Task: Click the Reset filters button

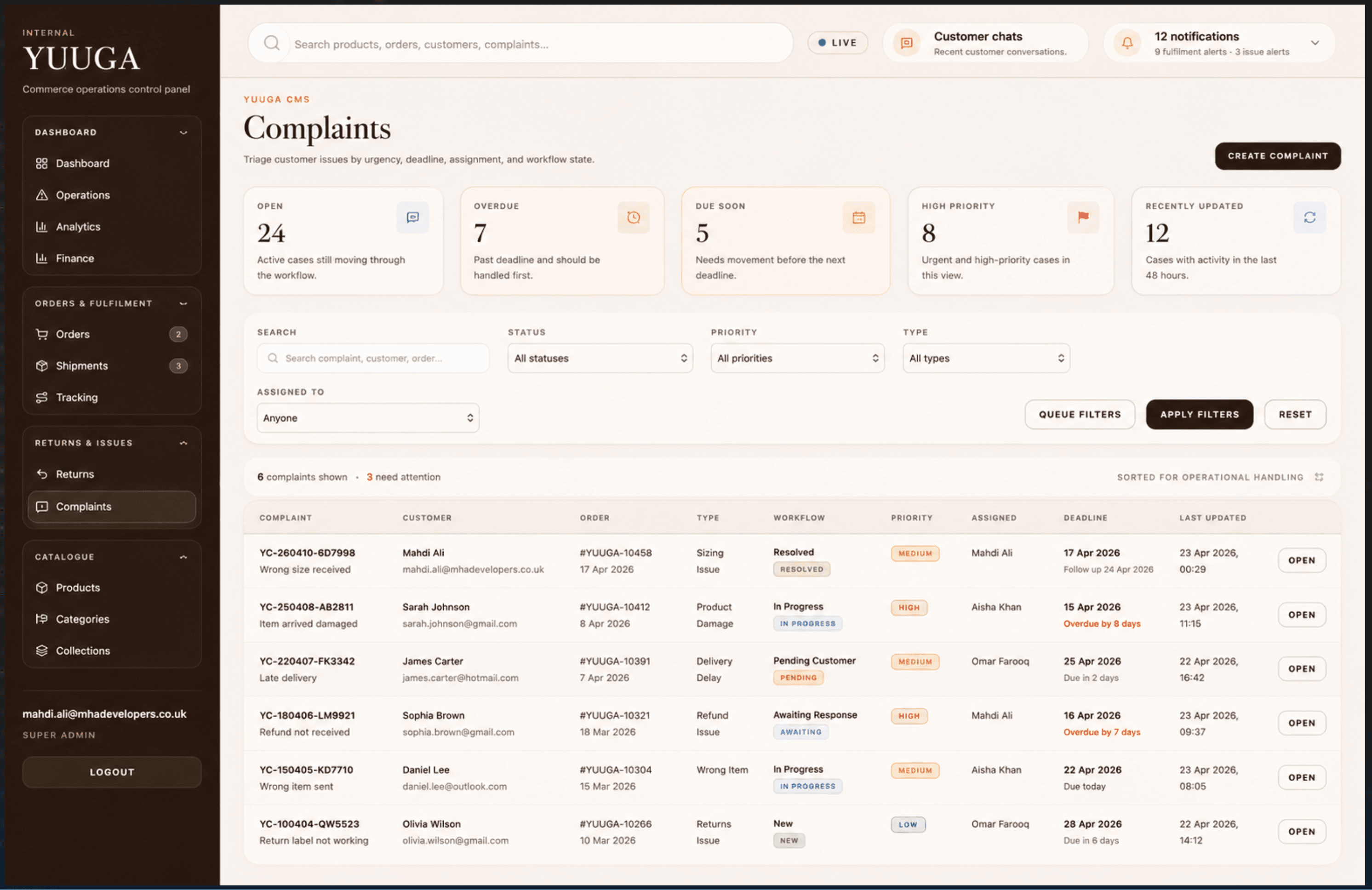Action: pyautogui.click(x=1295, y=415)
